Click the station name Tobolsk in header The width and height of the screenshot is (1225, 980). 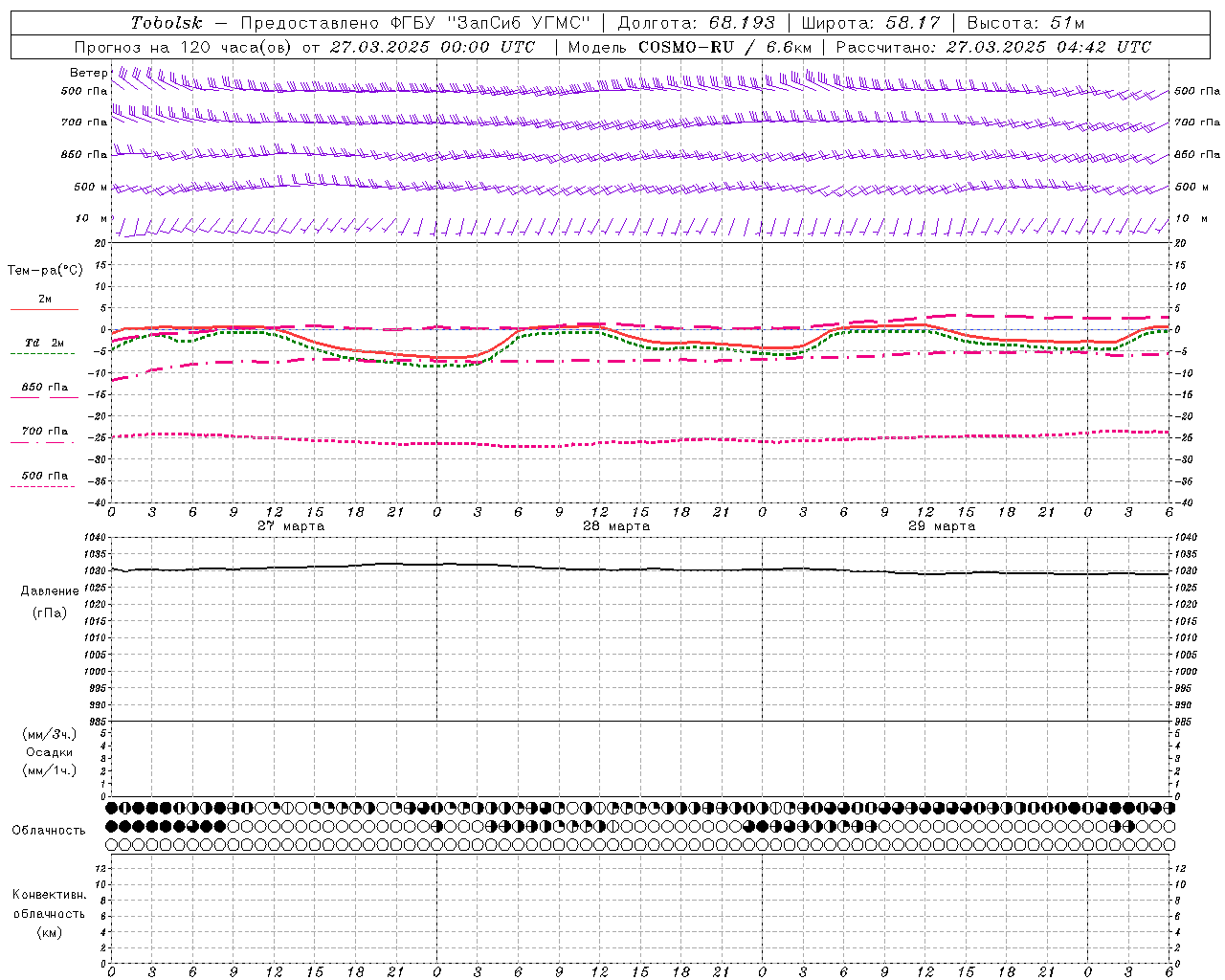point(167,23)
